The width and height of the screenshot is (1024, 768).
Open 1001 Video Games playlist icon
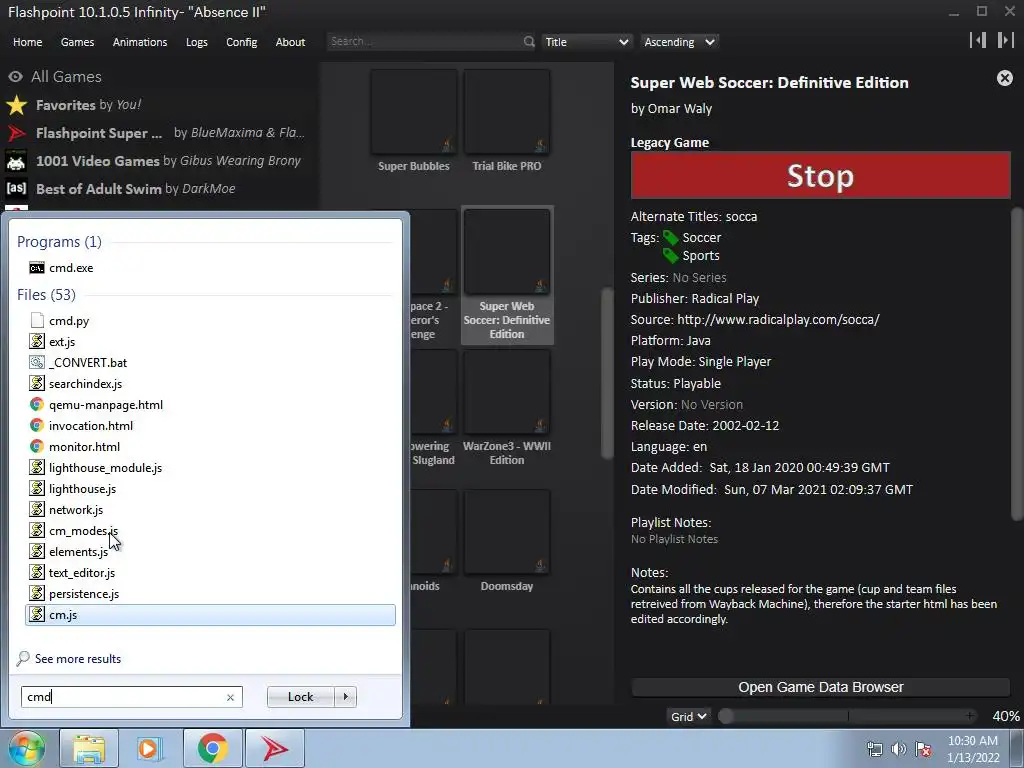[x=16, y=161]
